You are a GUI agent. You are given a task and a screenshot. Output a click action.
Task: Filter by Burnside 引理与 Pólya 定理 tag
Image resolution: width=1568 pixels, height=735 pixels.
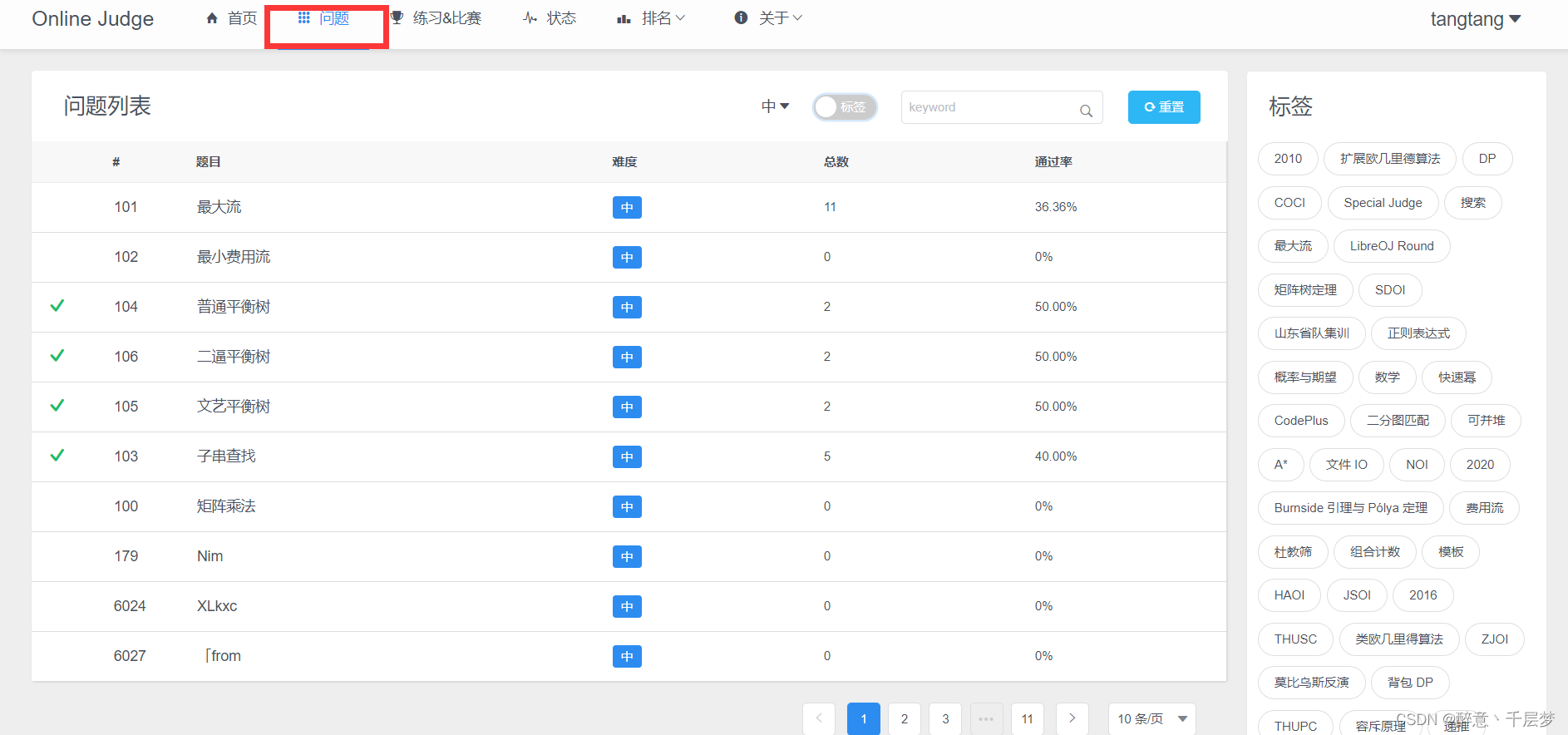pos(1351,508)
